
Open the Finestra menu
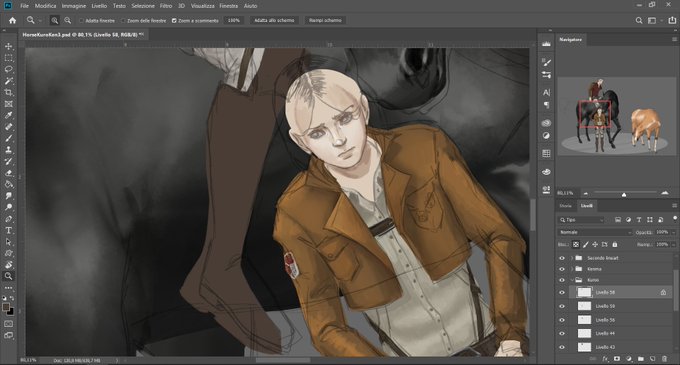(x=229, y=6)
